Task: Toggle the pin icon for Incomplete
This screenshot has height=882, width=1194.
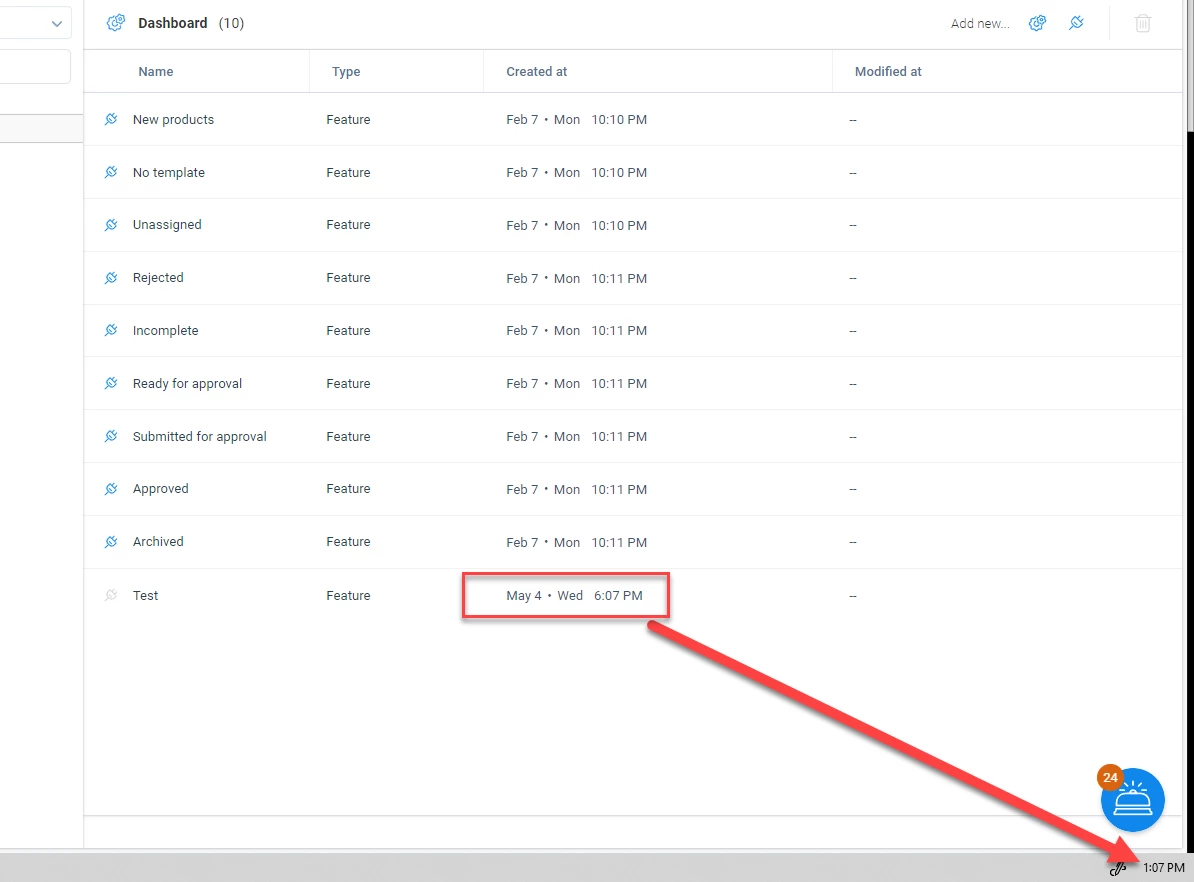Action: (111, 330)
